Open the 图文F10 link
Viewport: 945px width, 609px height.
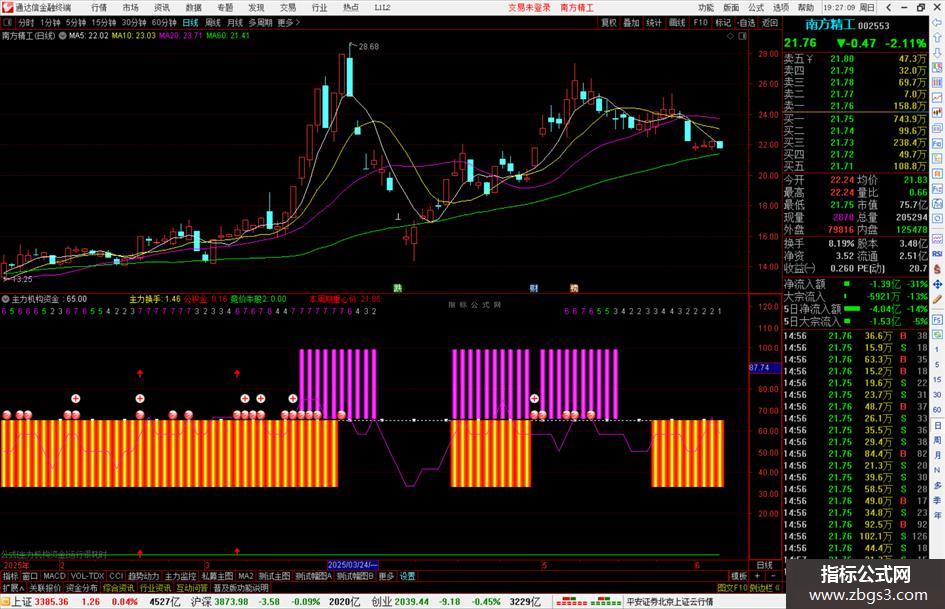(x=732, y=588)
